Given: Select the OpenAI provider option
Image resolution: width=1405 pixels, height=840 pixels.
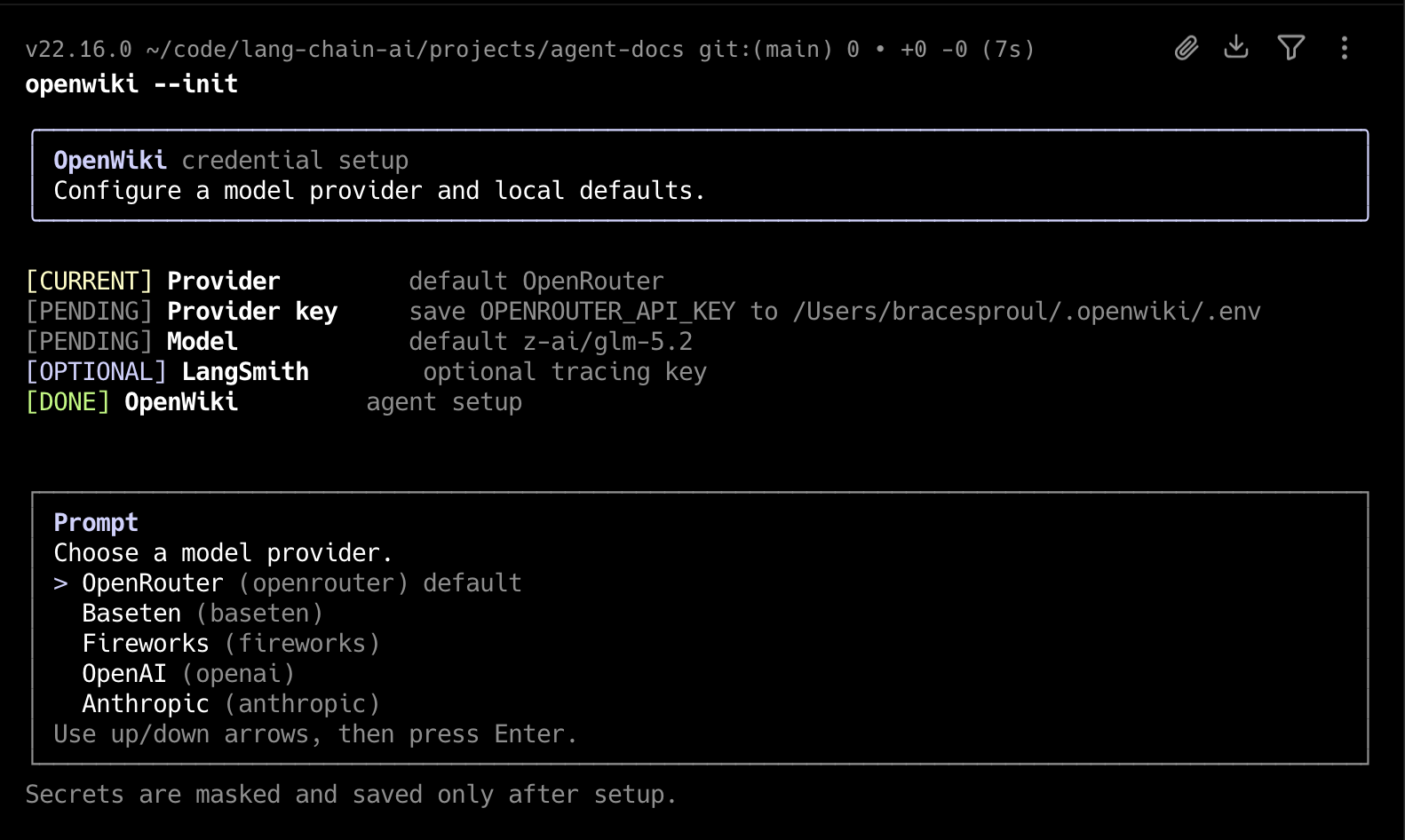Looking at the screenshot, I should coord(188,674).
